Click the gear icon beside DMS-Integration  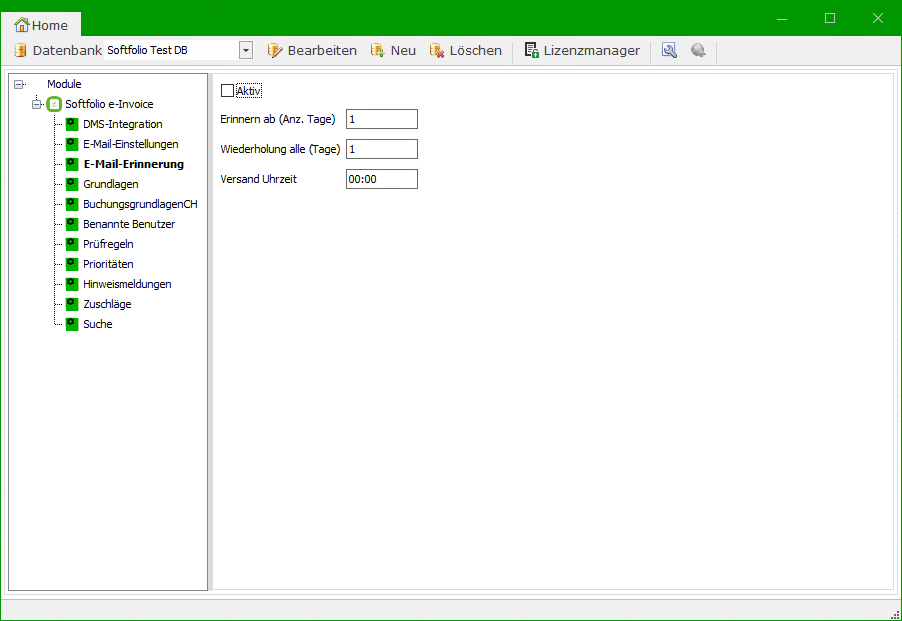[72, 124]
